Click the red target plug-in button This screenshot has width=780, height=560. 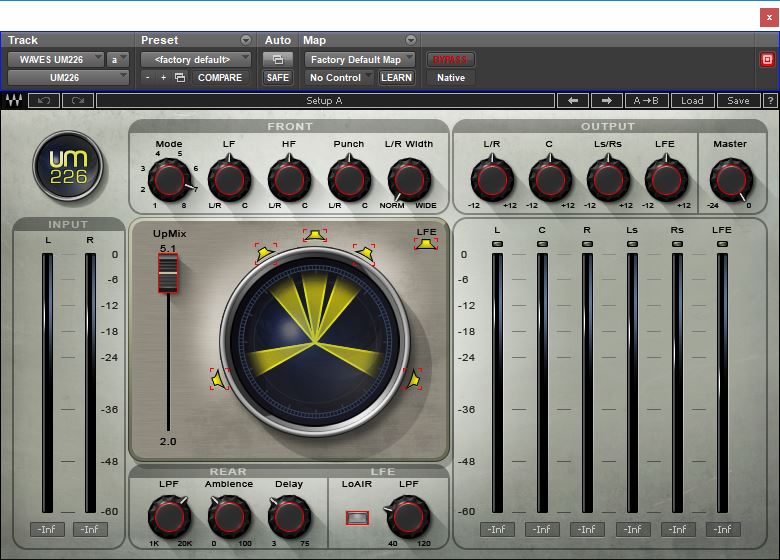(x=768, y=60)
